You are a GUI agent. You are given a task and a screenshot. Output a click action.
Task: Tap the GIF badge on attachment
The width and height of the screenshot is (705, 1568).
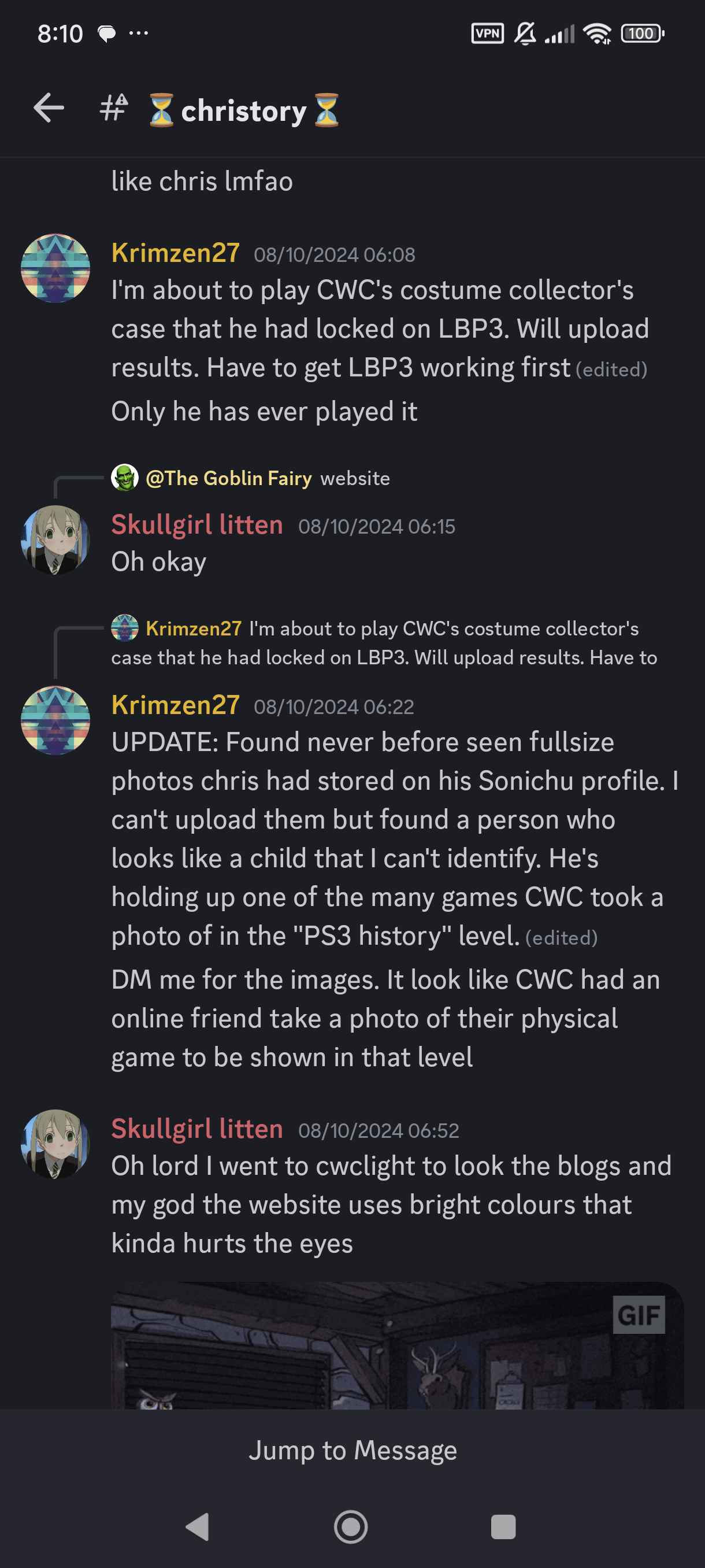(639, 1315)
